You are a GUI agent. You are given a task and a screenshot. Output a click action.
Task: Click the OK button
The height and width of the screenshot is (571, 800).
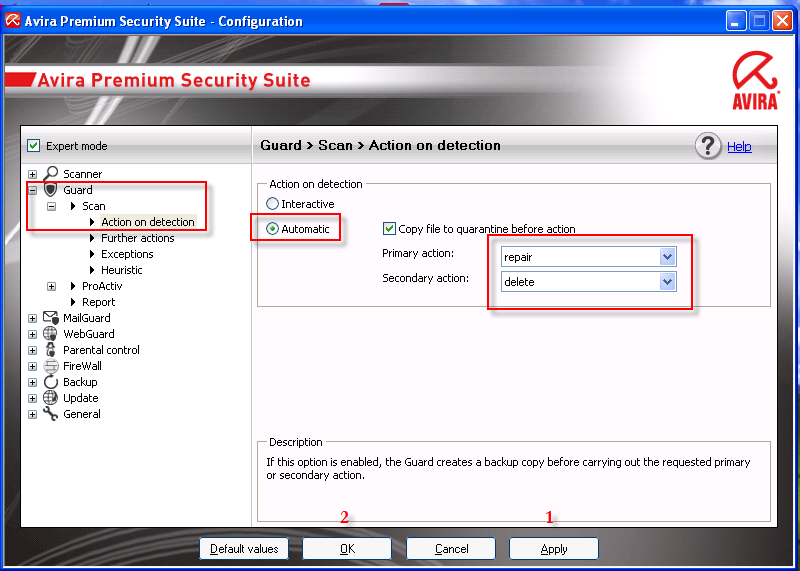coord(347,549)
